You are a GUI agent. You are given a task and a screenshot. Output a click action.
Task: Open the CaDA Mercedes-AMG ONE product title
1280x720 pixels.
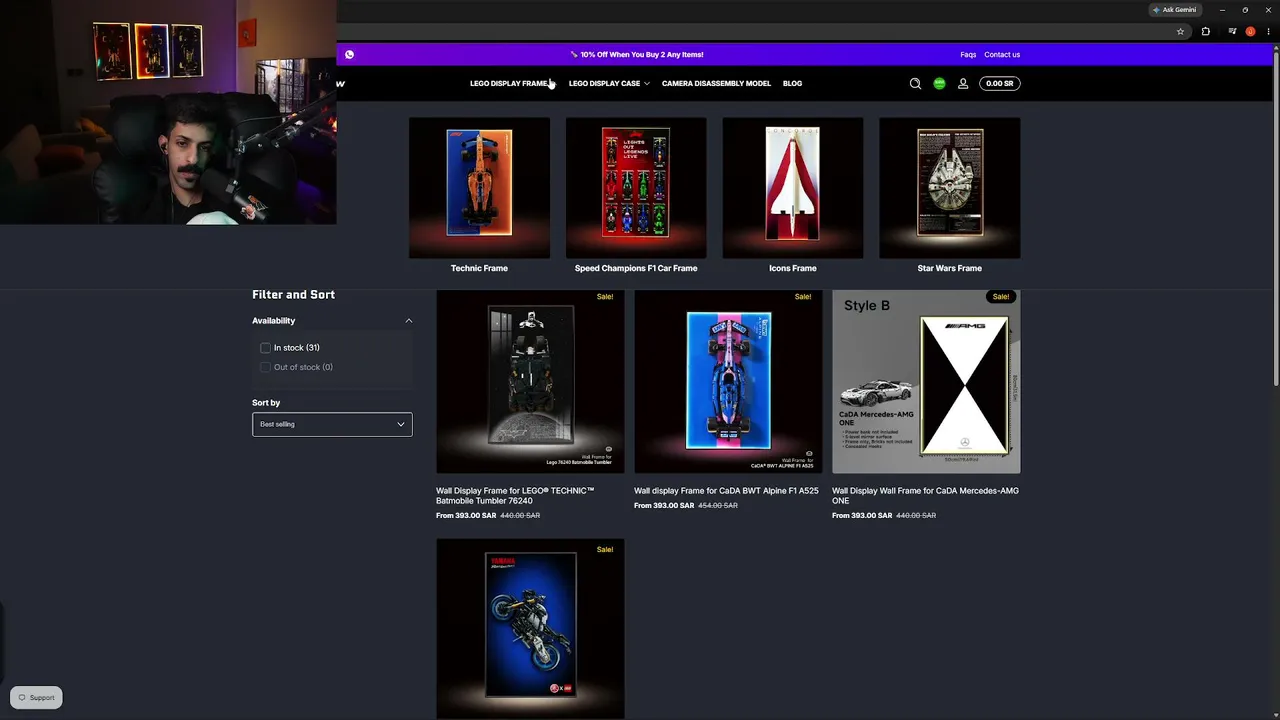pyautogui.click(x=925, y=496)
